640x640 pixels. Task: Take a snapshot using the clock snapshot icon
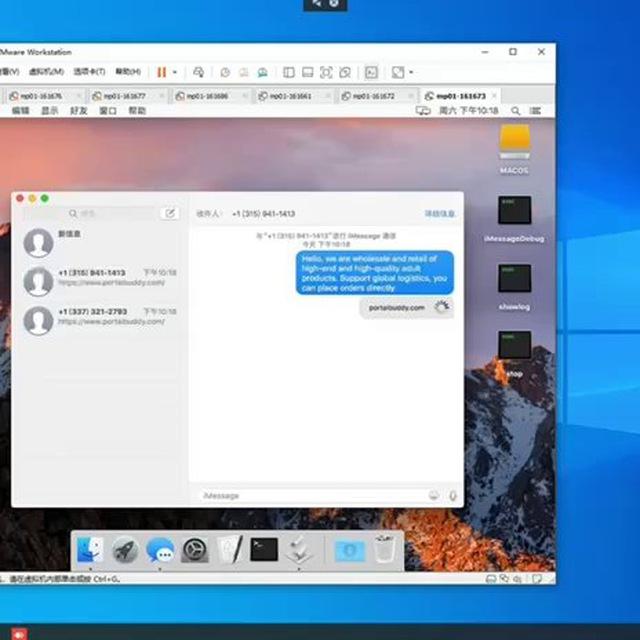225,73
